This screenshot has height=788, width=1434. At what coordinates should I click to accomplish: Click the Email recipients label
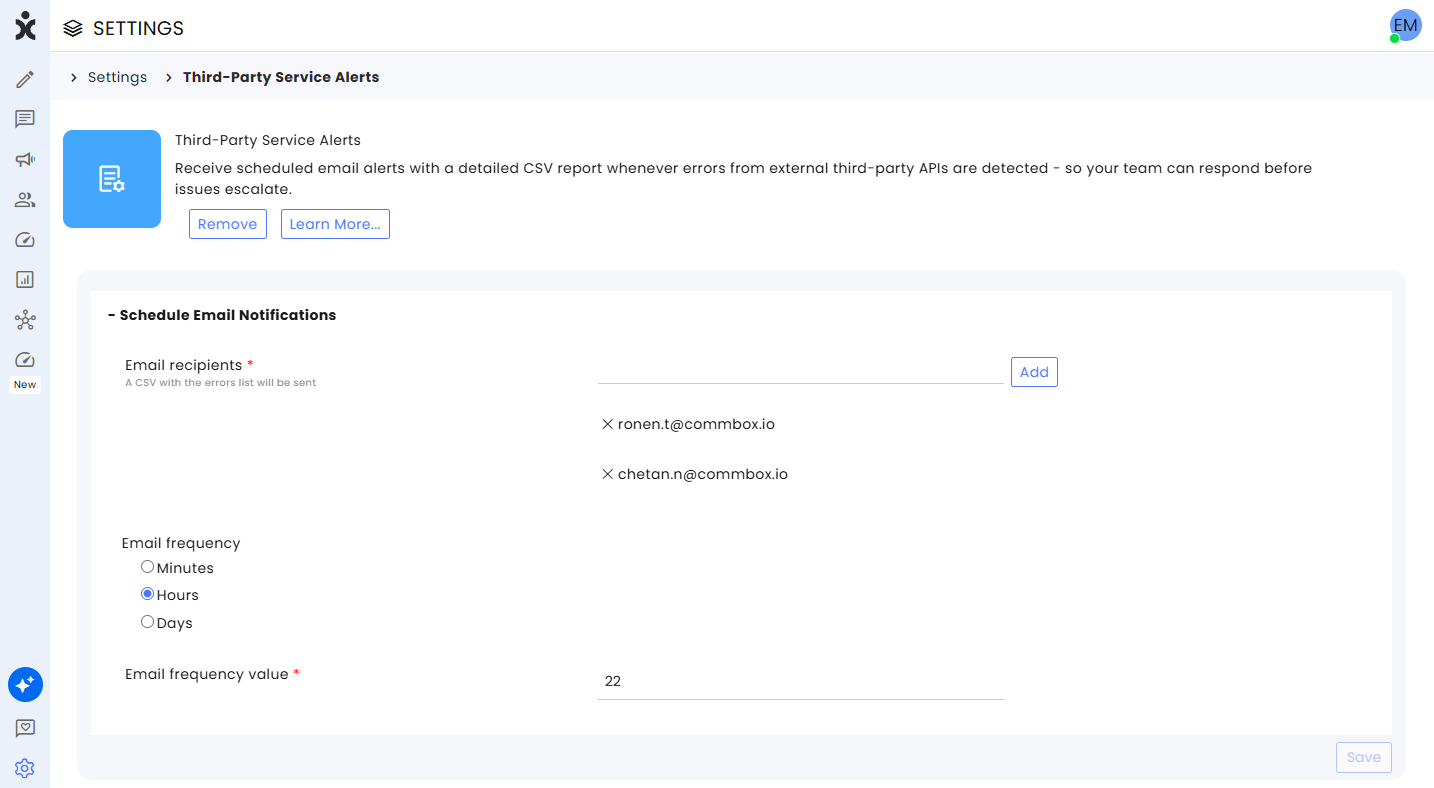[184, 365]
